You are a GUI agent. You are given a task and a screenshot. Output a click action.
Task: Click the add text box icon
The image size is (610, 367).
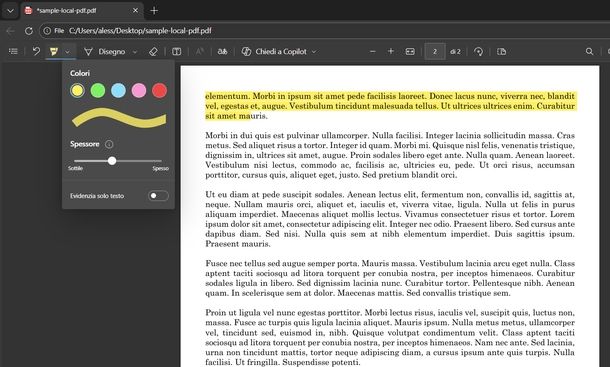click(177, 51)
